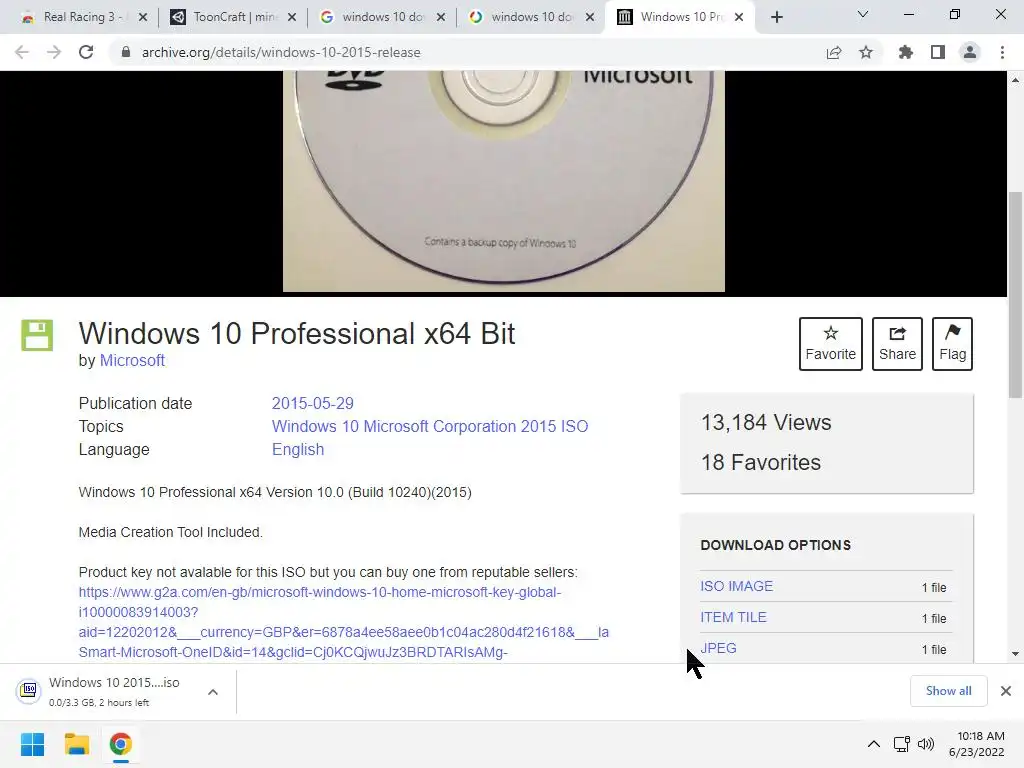The height and width of the screenshot is (768, 1024).
Task: Close the downloads bar
Action: point(1006,691)
